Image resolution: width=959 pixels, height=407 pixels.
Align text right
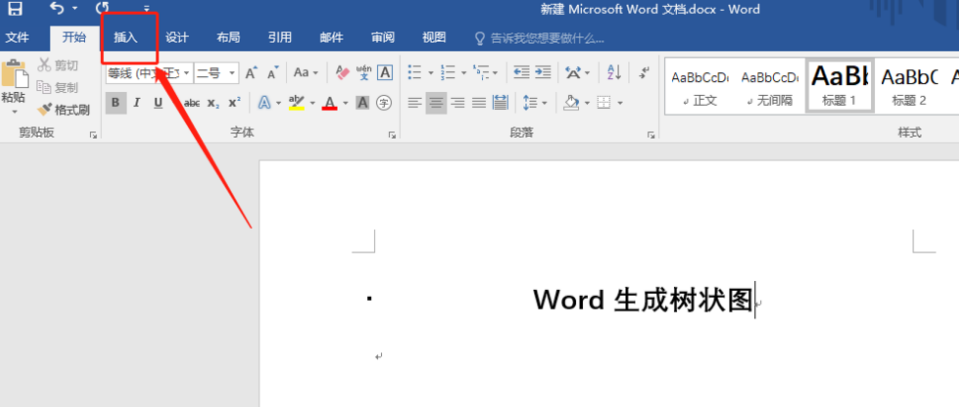[x=457, y=103]
